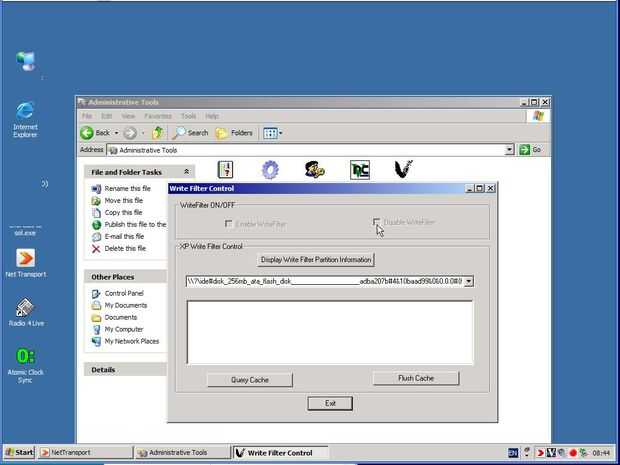Click the red circle tray icon

tap(573, 453)
